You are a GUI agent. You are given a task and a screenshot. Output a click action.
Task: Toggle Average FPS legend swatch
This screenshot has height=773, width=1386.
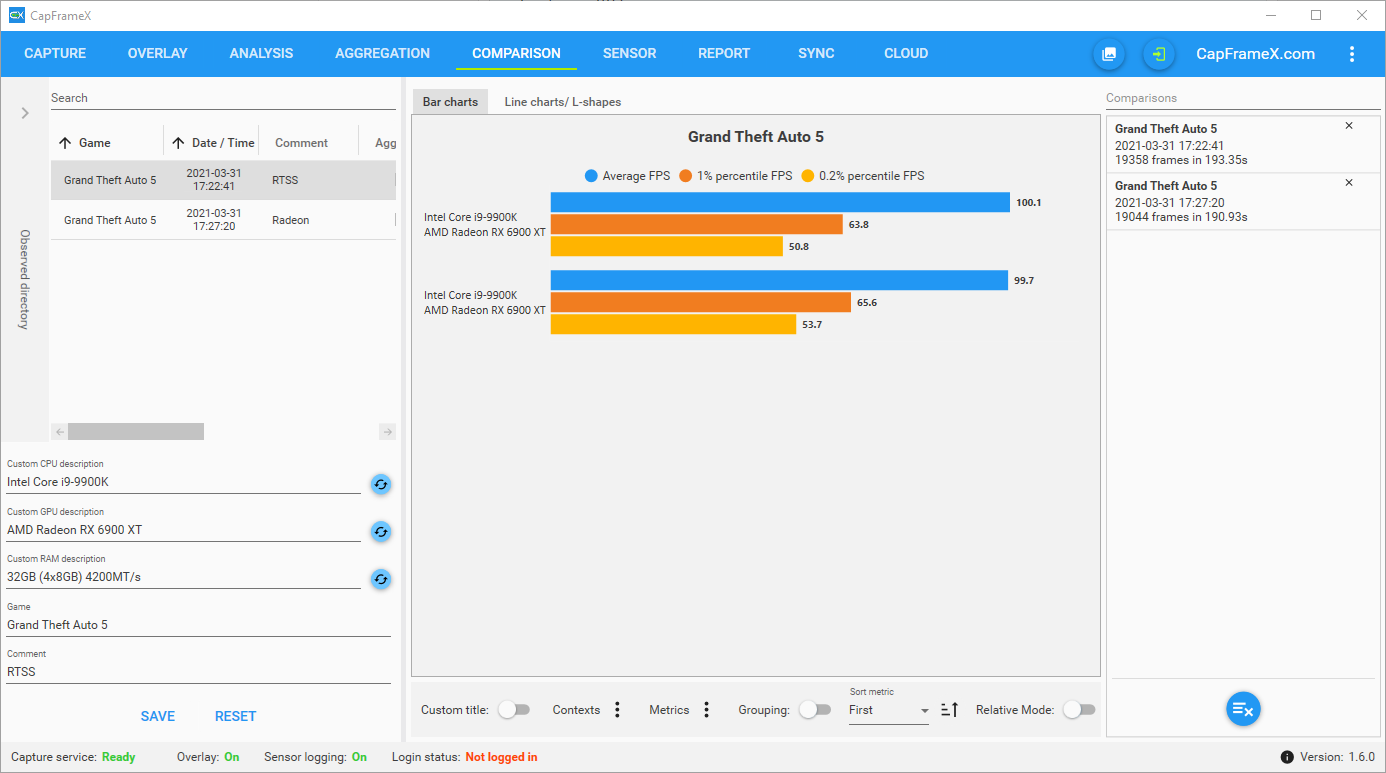pos(591,176)
